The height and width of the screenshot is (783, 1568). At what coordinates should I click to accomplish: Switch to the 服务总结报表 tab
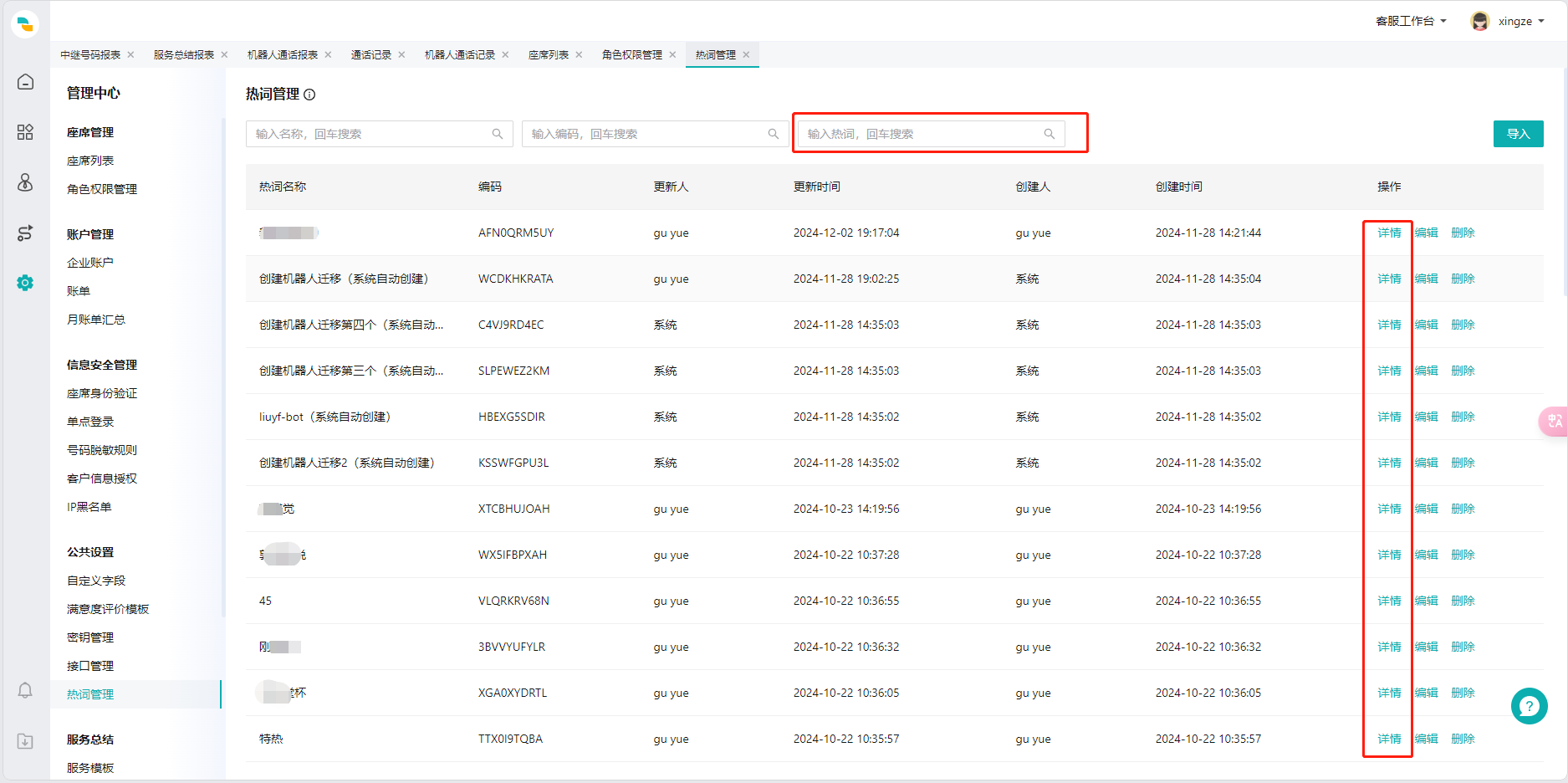[184, 55]
